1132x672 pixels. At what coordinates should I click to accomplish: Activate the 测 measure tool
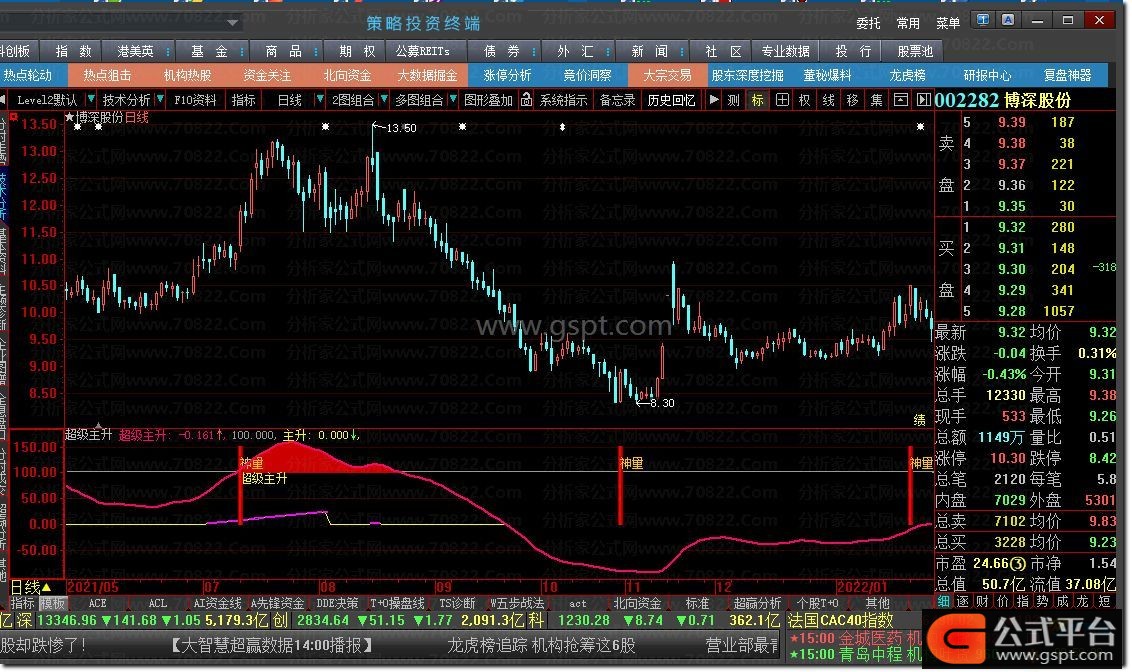click(733, 100)
